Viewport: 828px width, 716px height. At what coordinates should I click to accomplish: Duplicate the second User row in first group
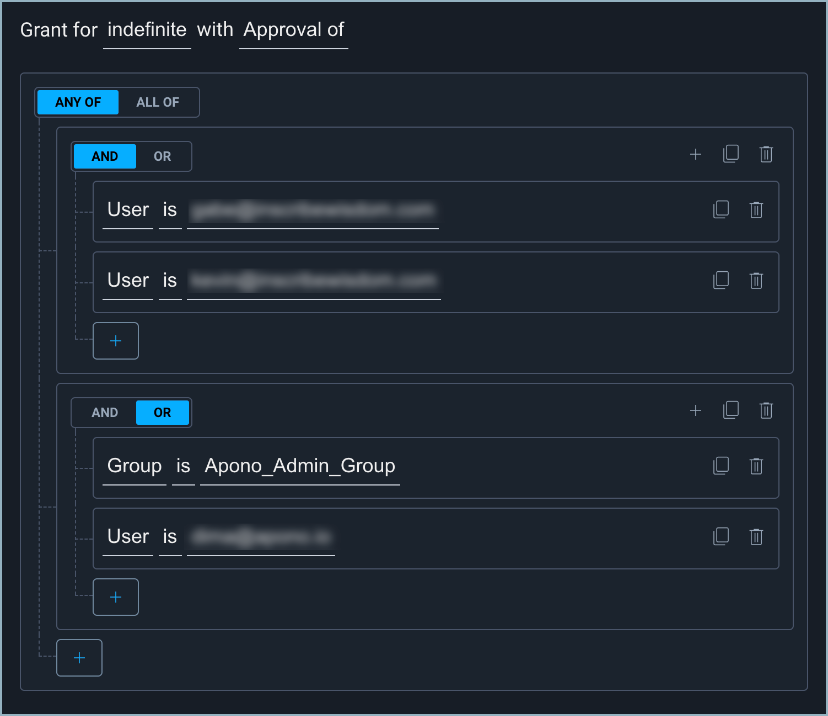721,280
